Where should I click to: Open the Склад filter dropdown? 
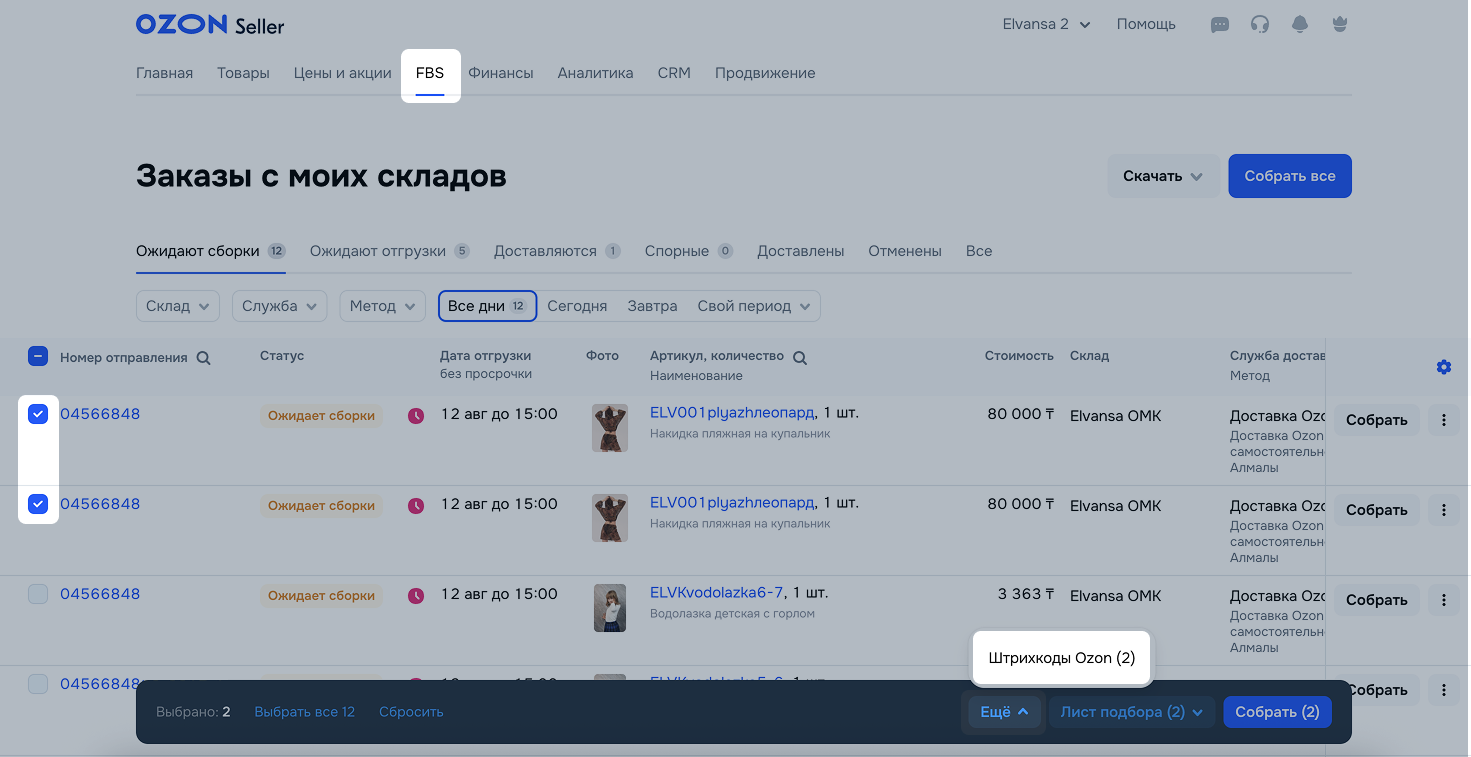point(178,306)
